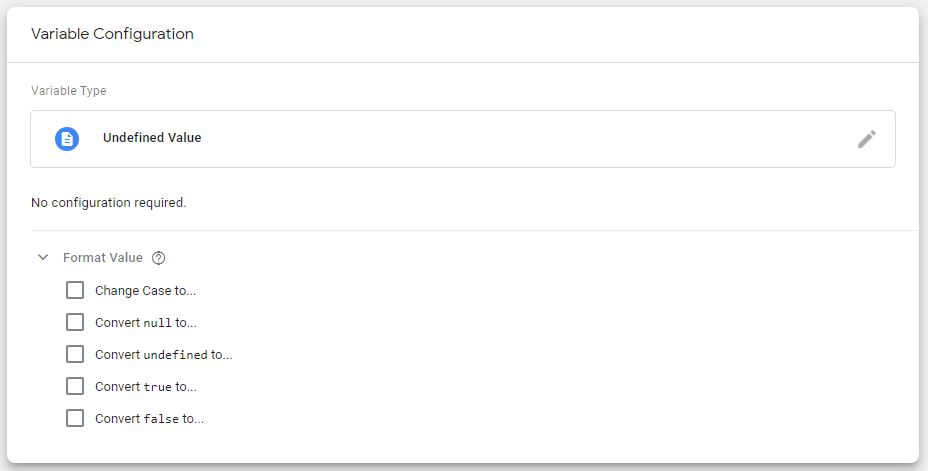Click the Undefined Value variable type name
Image resolution: width=928 pixels, height=471 pixels.
click(152, 138)
